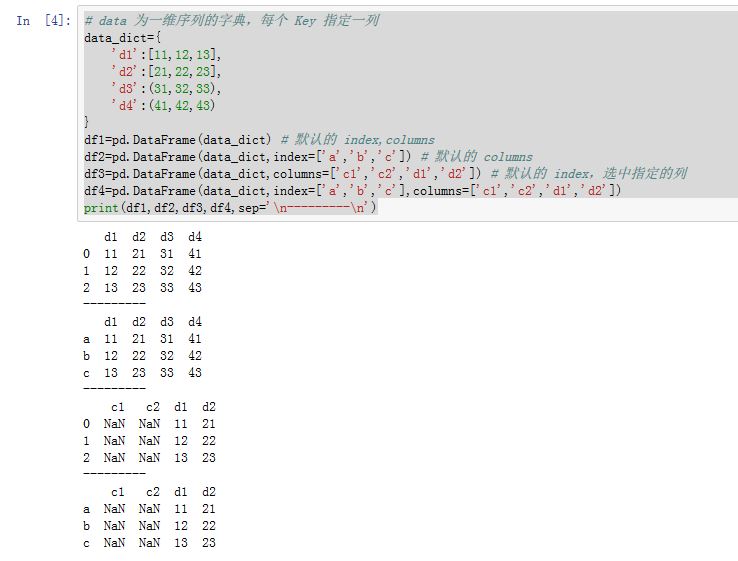
Task: Click the 'd3':(31,32,33) code line
Action: pyautogui.click(x=166, y=88)
